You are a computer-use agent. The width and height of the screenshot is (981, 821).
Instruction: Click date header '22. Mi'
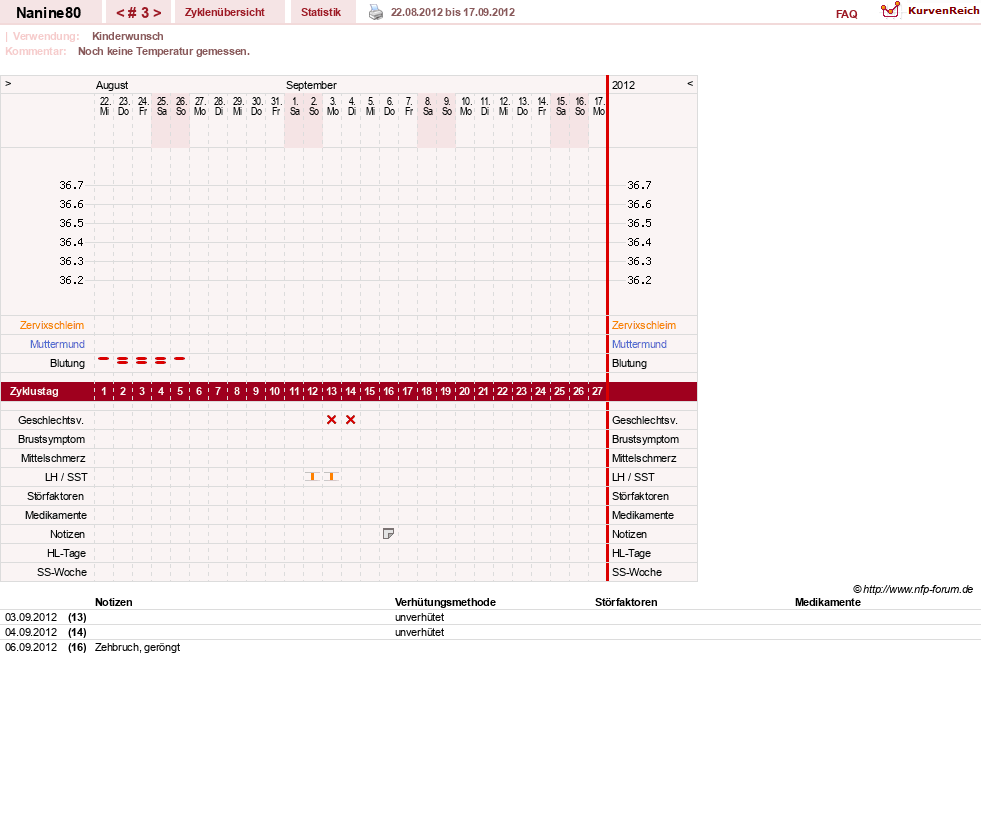tap(104, 106)
